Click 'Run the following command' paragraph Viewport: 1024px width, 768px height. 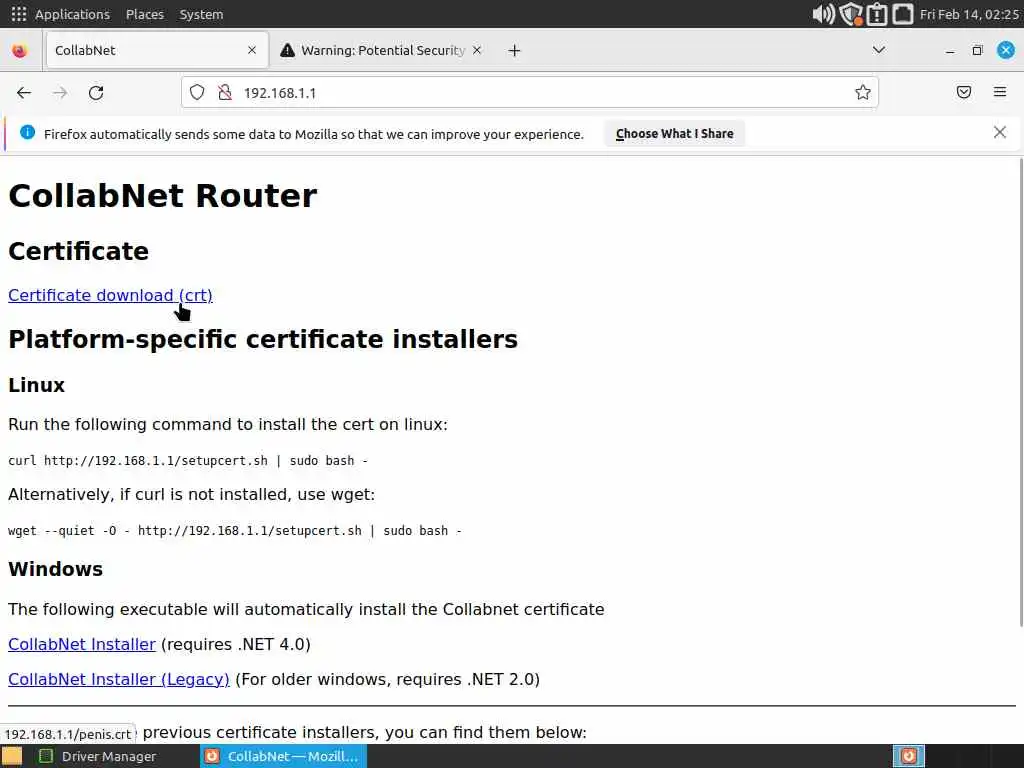pyautogui.click(x=228, y=424)
